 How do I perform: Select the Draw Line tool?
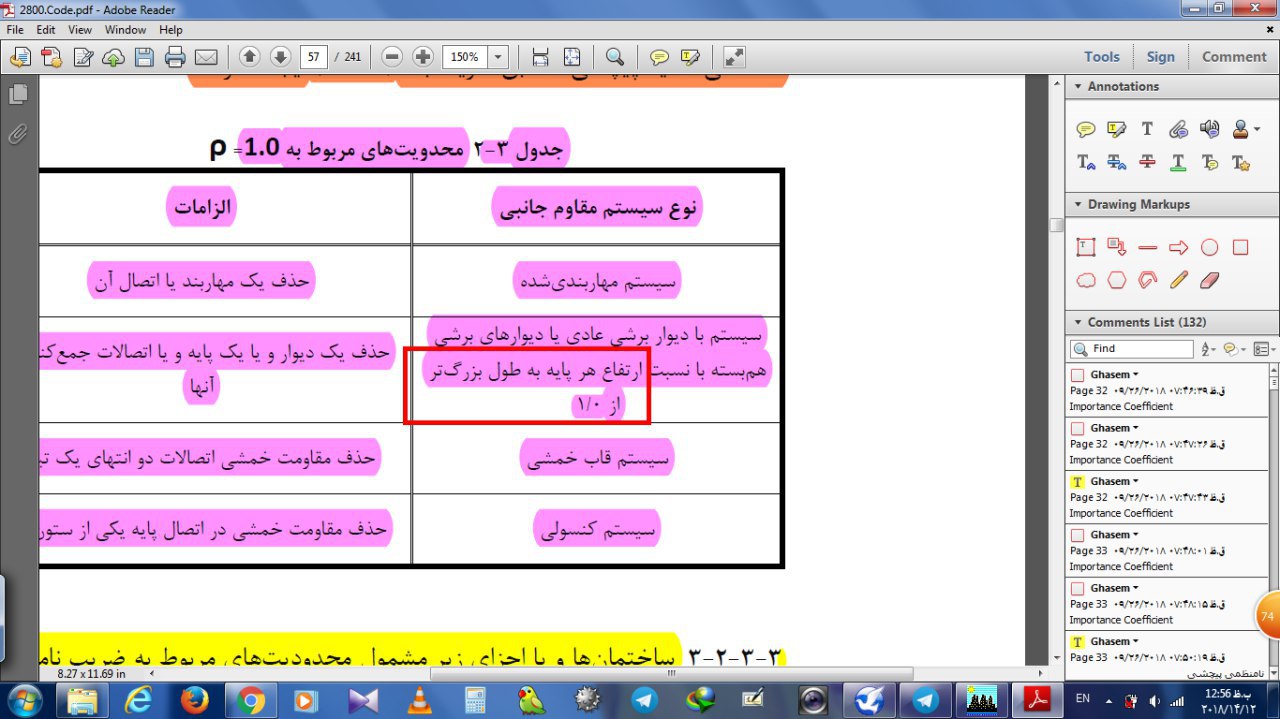coord(1147,247)
